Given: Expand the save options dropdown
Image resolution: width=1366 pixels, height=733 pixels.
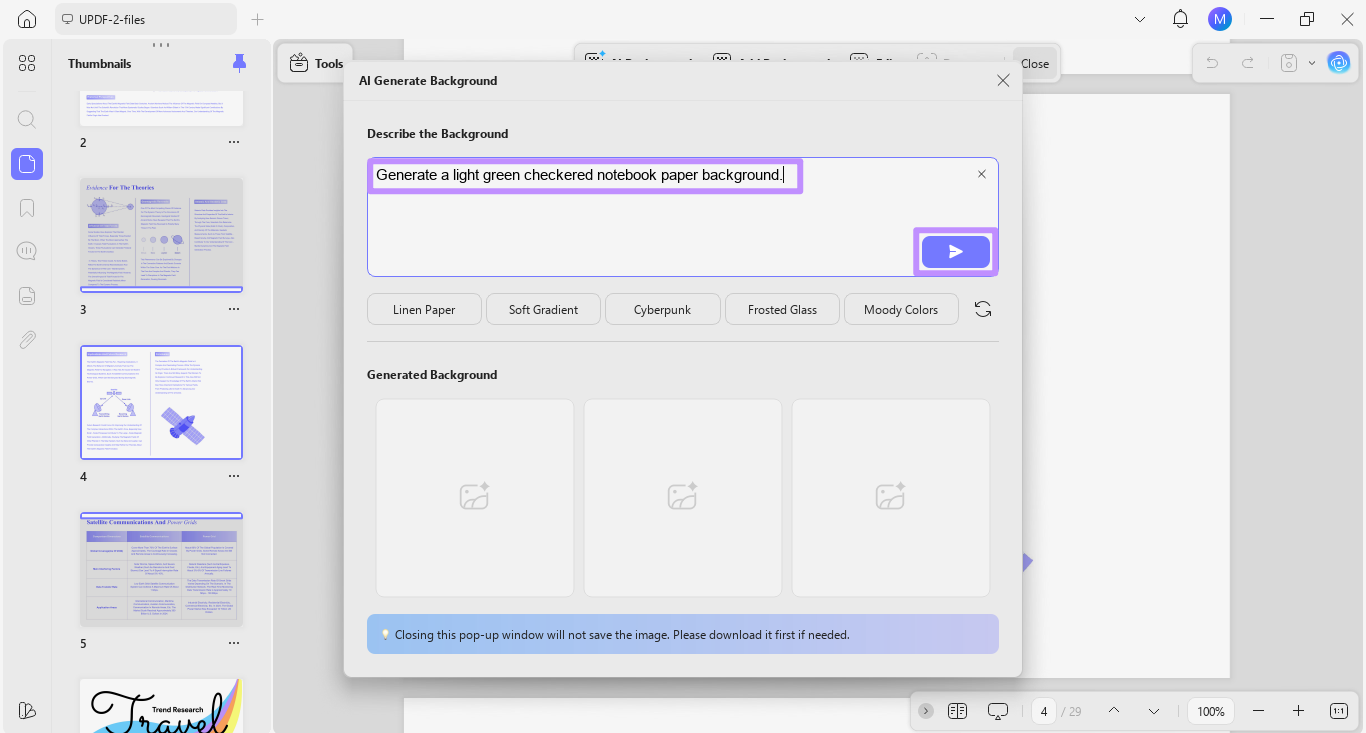Looking at the screenshot, I should coord(1311,63).
